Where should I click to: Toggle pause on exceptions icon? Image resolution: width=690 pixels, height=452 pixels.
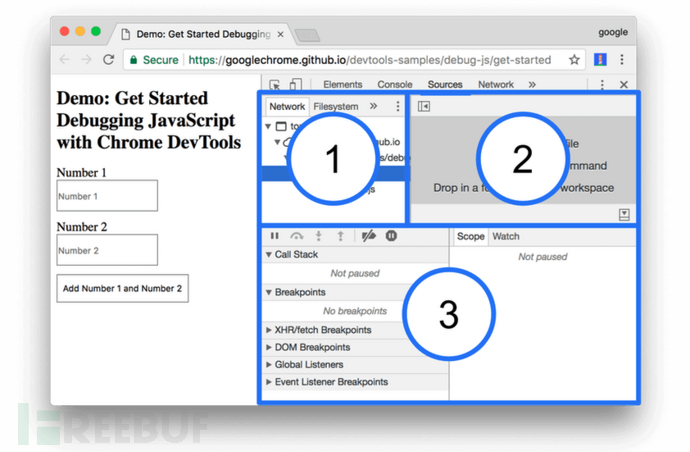[x=391, y=236]
